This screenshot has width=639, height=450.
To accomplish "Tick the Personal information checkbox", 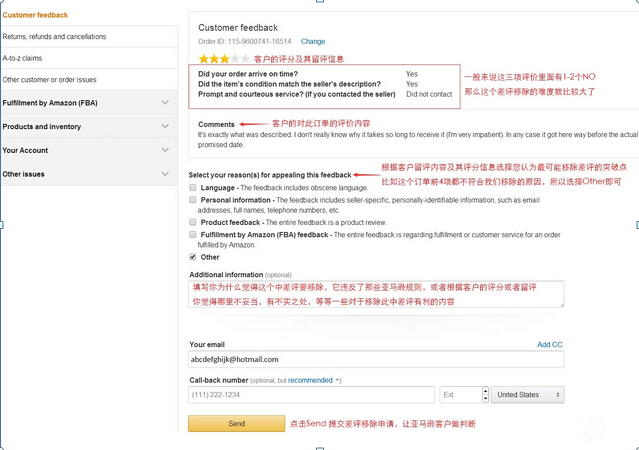I will coord(193,200).
